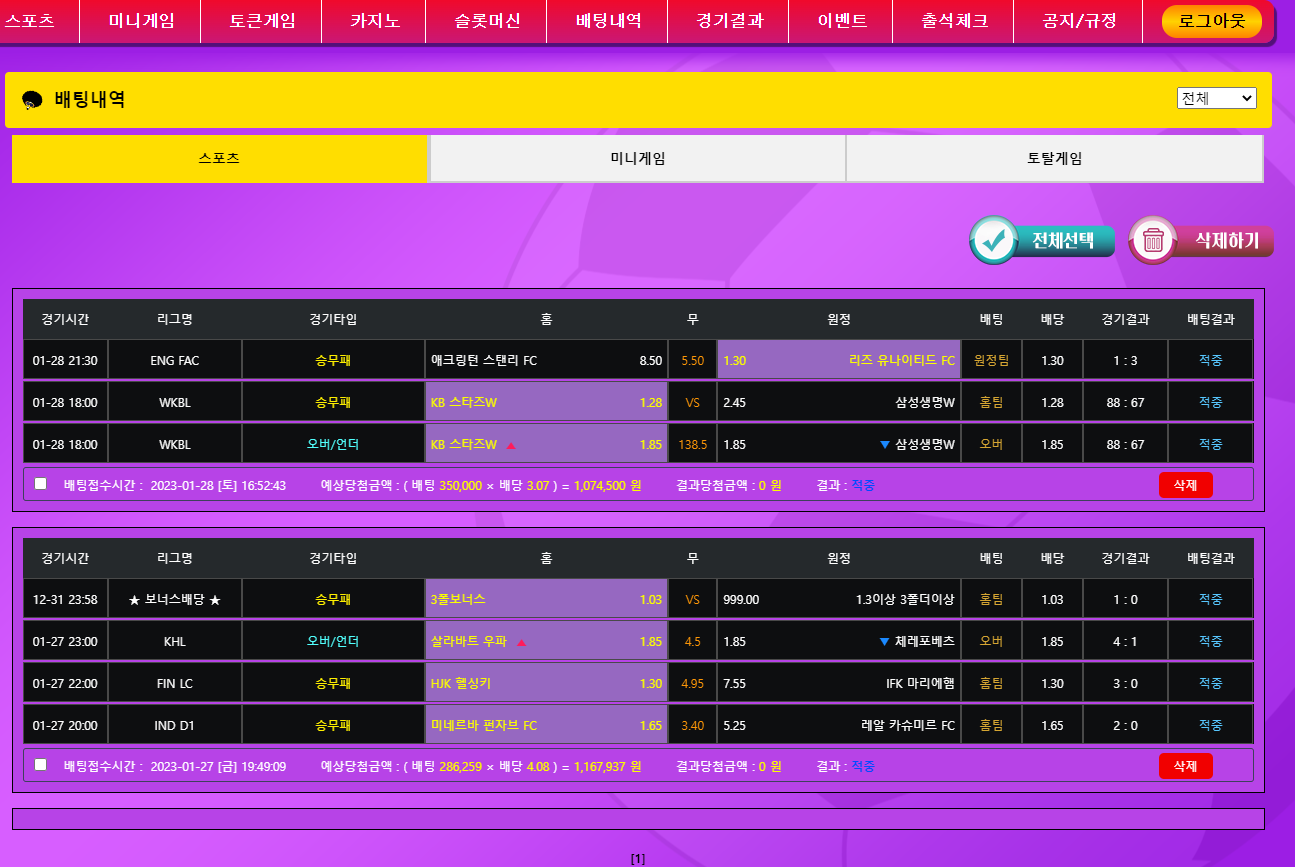This screenshot has width=1295, height=867.
Task: Tick the checkbox for 2023-01-27 bet slip
Action: pos(41,765)
